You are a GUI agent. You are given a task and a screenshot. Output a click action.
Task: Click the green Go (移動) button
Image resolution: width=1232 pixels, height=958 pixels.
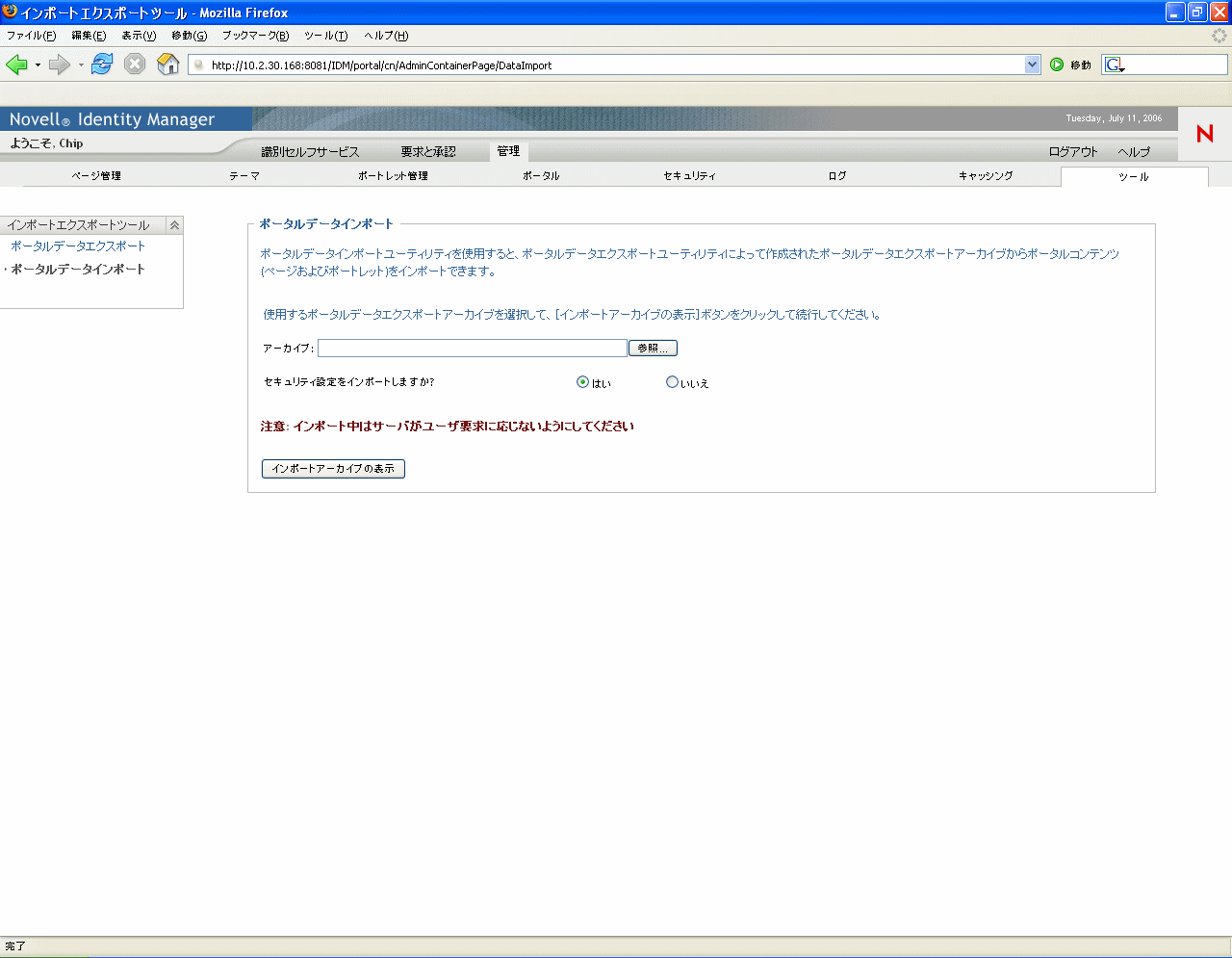pos(1070,65)
